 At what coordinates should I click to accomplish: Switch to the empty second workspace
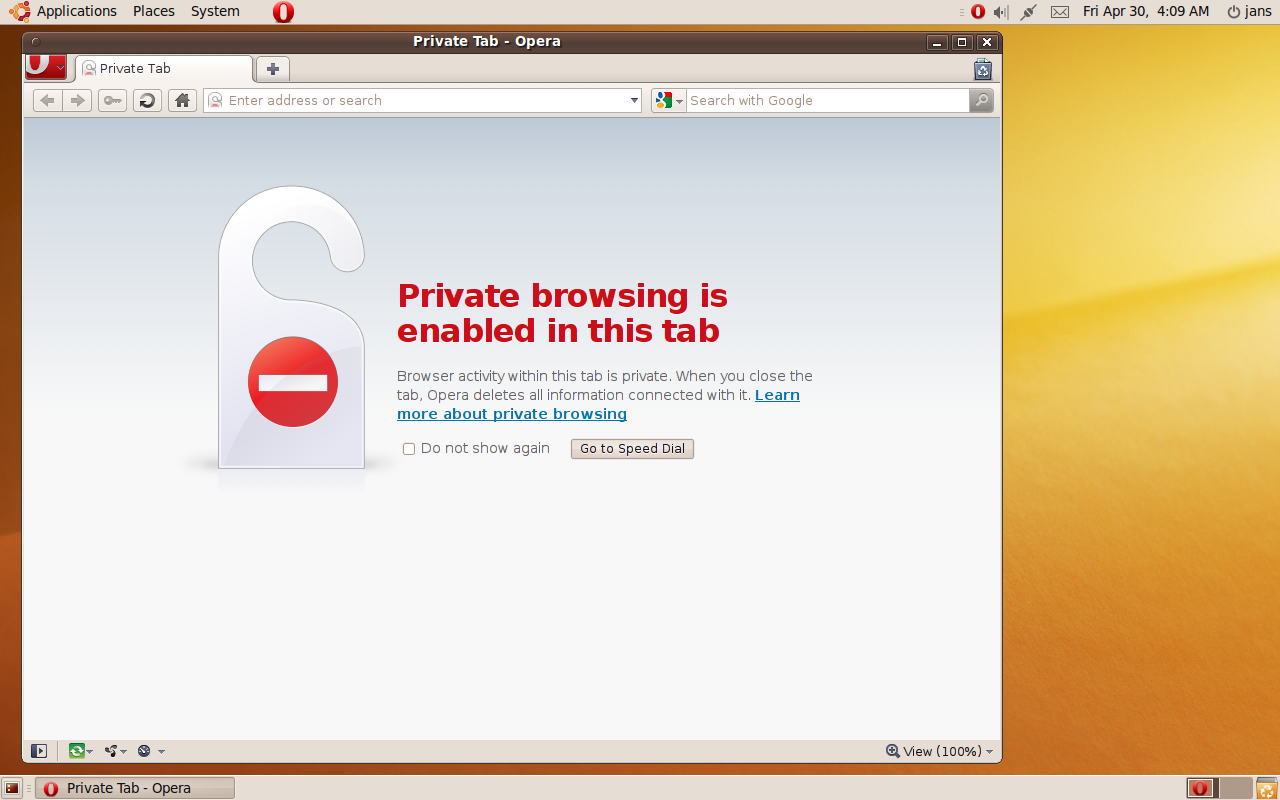[1236, 788]
